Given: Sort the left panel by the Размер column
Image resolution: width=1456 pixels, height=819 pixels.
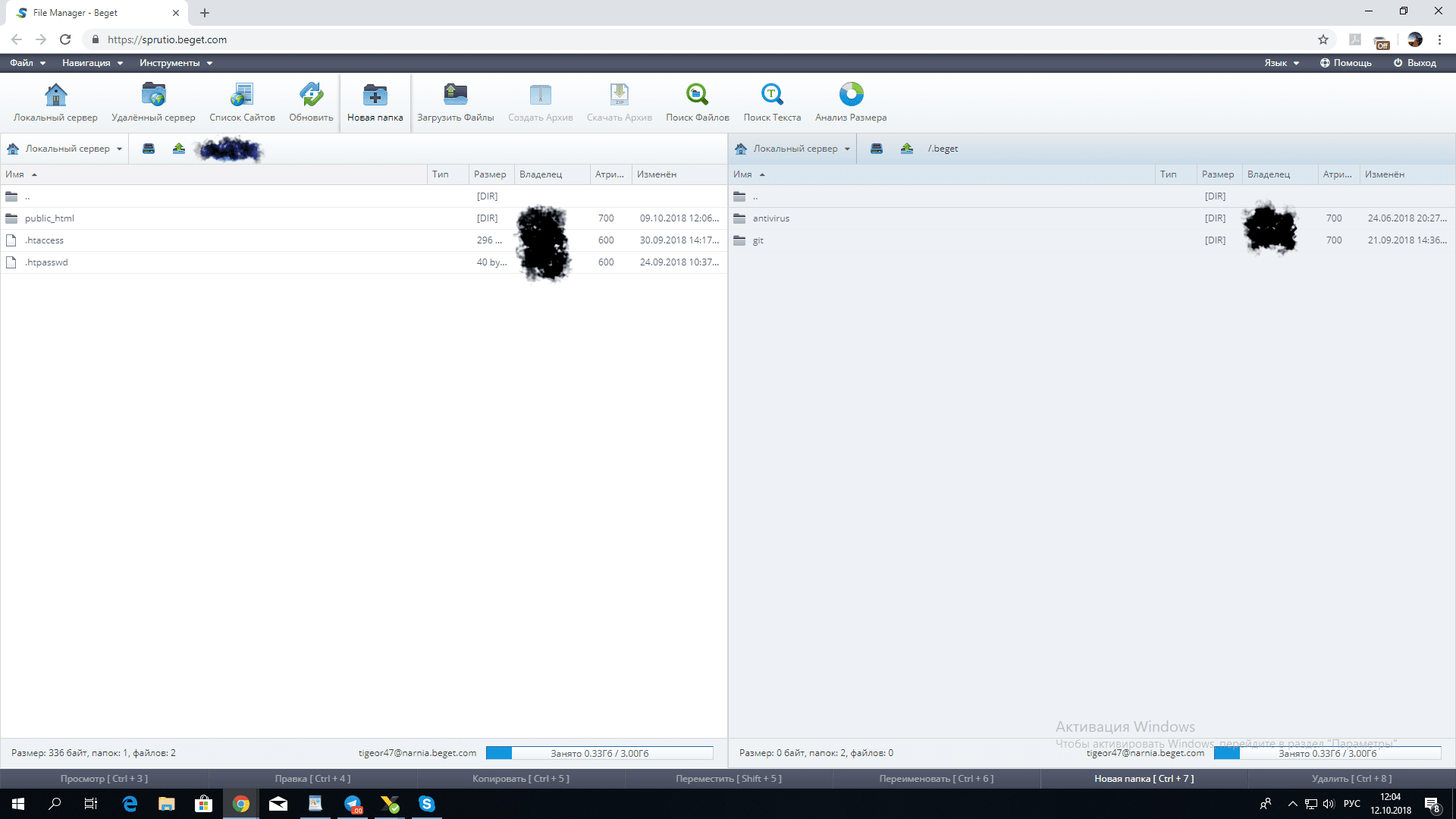Looking at the screenshot, I should (x=490, y=174).
